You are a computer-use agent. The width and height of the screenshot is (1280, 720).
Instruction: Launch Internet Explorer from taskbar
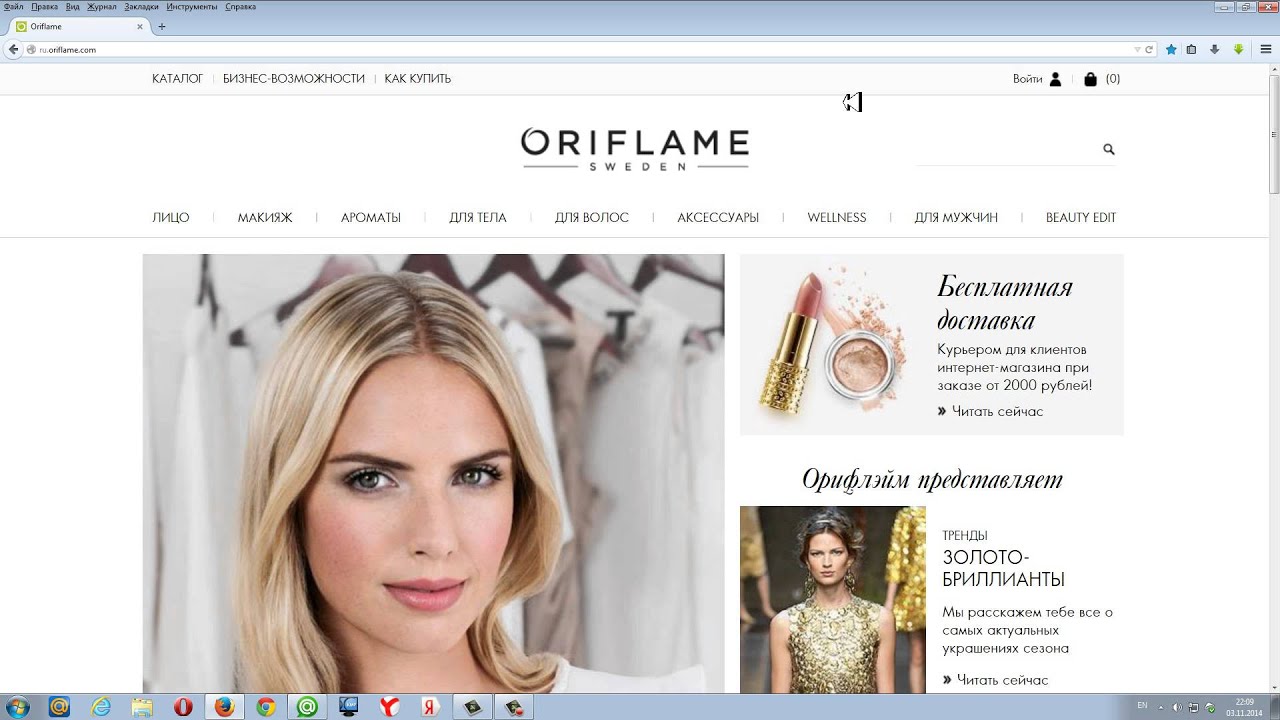101,707
